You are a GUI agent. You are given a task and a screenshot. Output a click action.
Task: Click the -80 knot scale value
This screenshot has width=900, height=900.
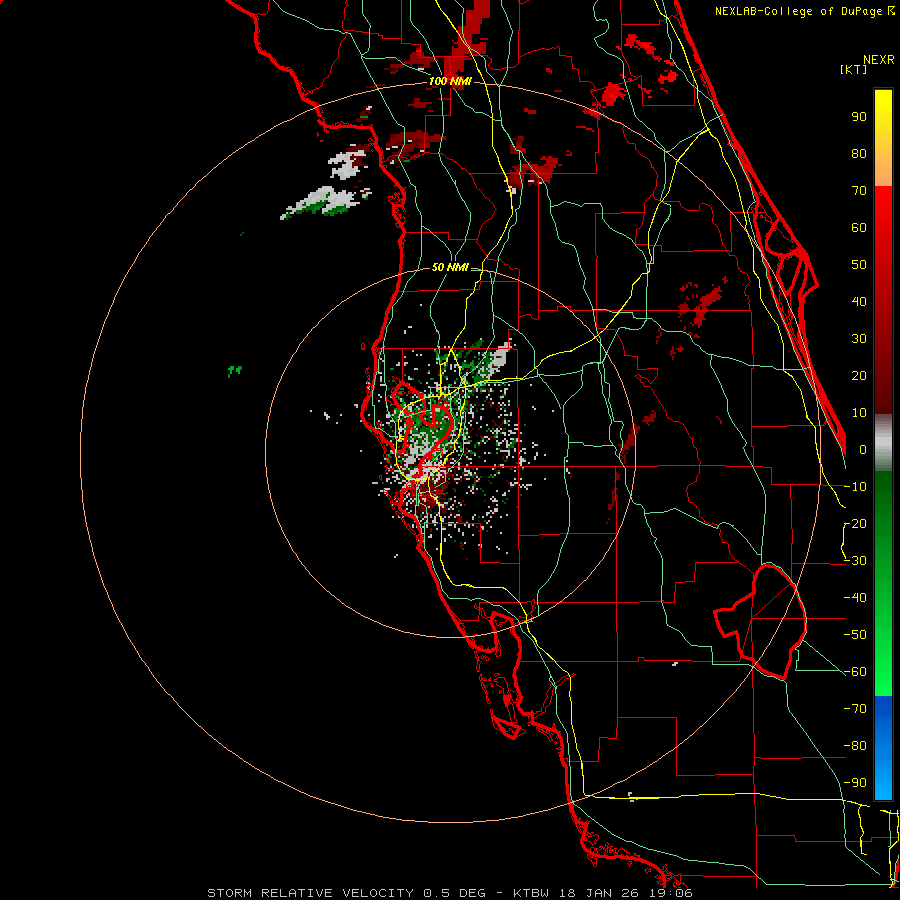point(855,746)
